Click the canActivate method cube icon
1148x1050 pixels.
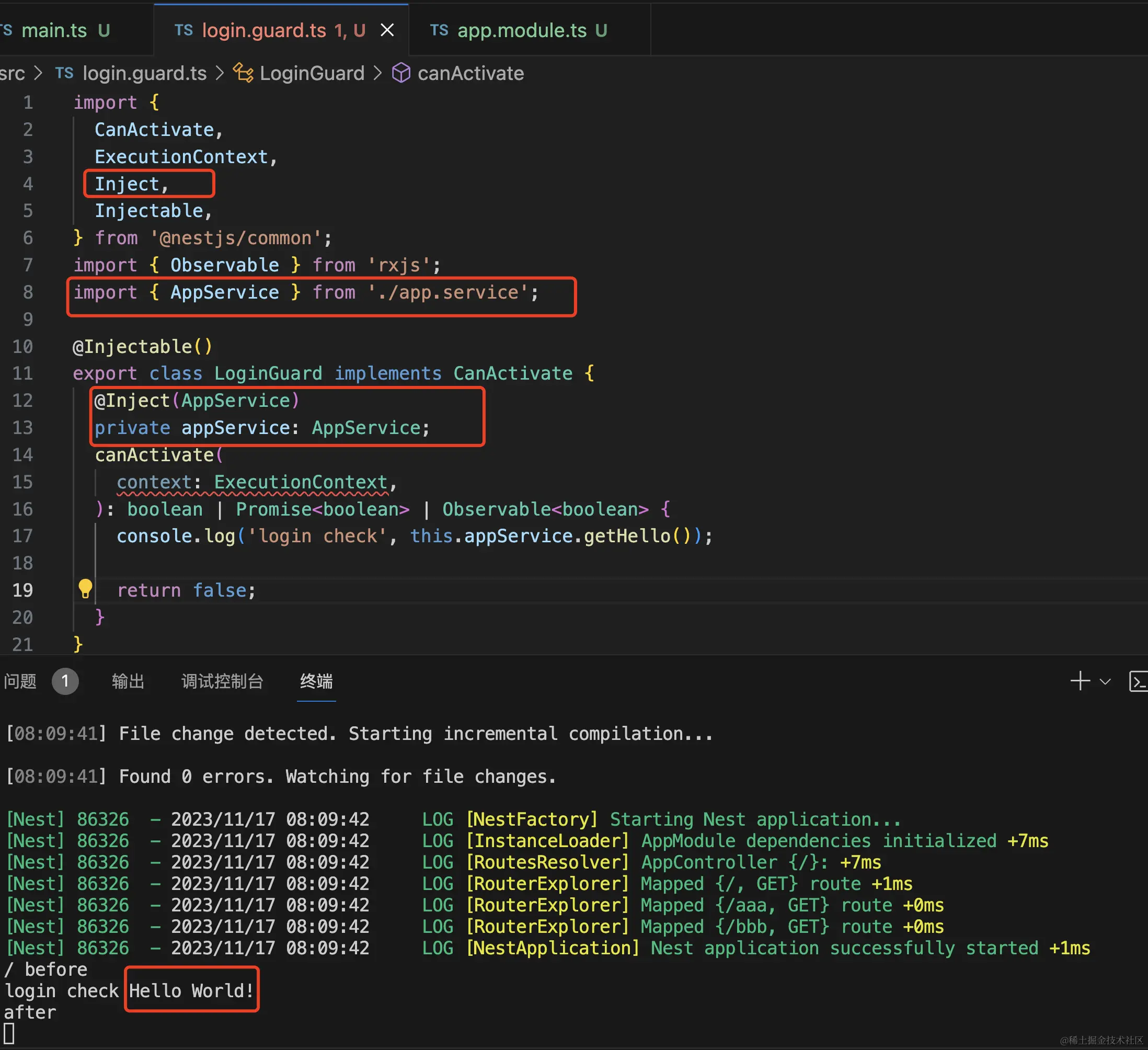[x=401, y=73]
